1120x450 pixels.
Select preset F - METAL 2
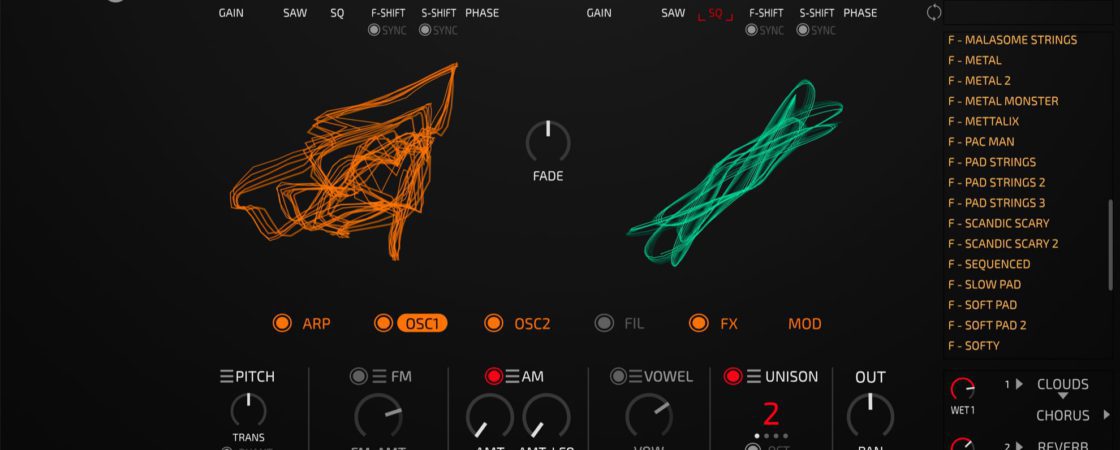pyautogui.click(x=979, y=81)
